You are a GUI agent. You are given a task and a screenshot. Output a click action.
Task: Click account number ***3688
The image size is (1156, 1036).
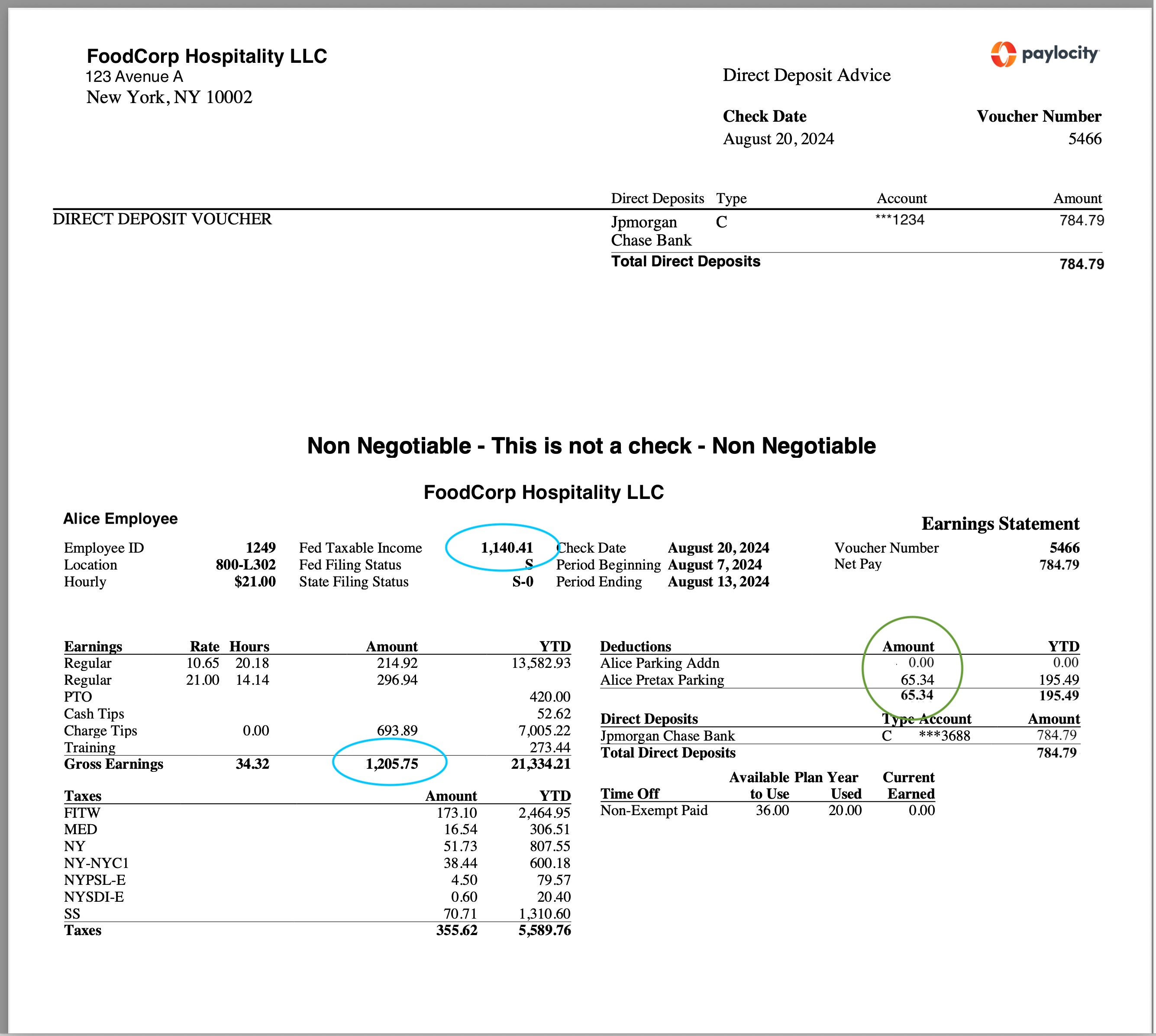[x=944, y=735]
